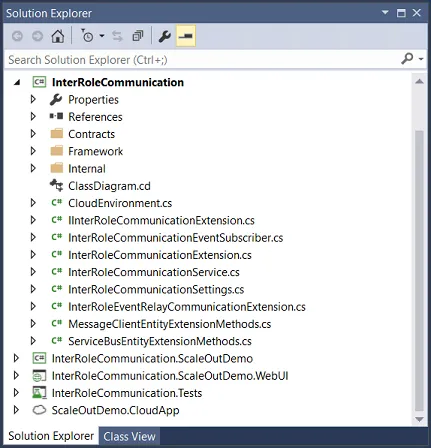Open the Window Position dropdown in title bar
Viewport: 431px width, 448px height.
(x=385, y=13)
